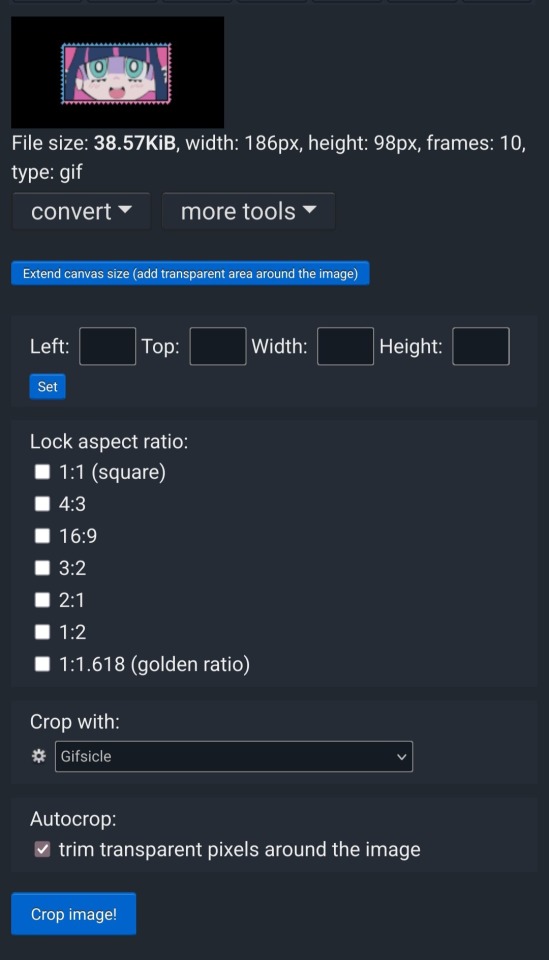
Task: Focus the Left input field
Action: click(x=108, y=346)
